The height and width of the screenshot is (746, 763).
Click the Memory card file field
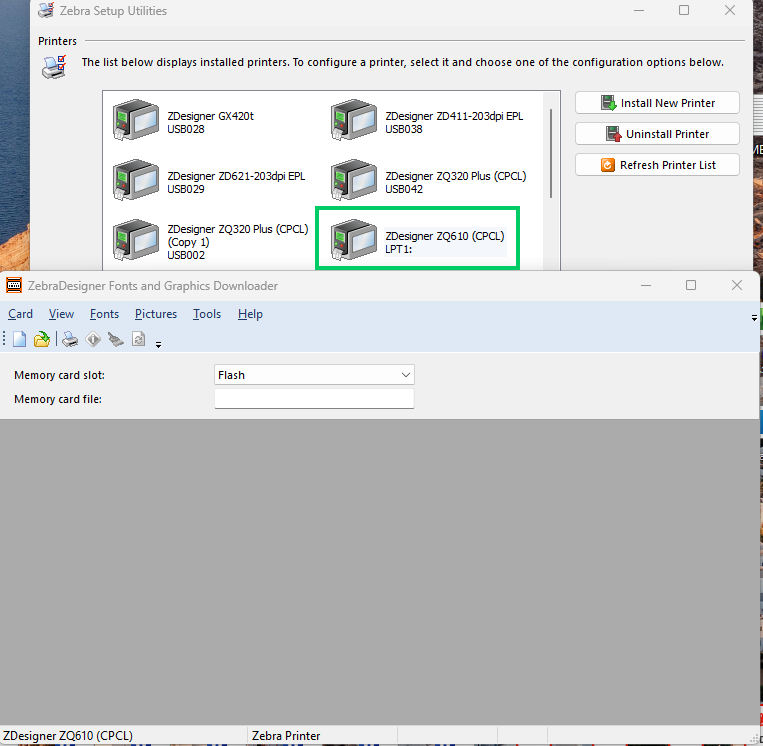pos(314,399)
